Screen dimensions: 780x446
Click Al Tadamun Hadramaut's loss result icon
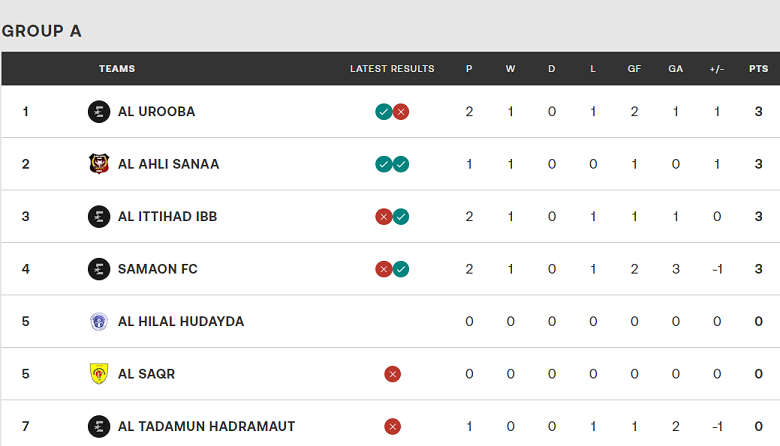tap(392, 427)
